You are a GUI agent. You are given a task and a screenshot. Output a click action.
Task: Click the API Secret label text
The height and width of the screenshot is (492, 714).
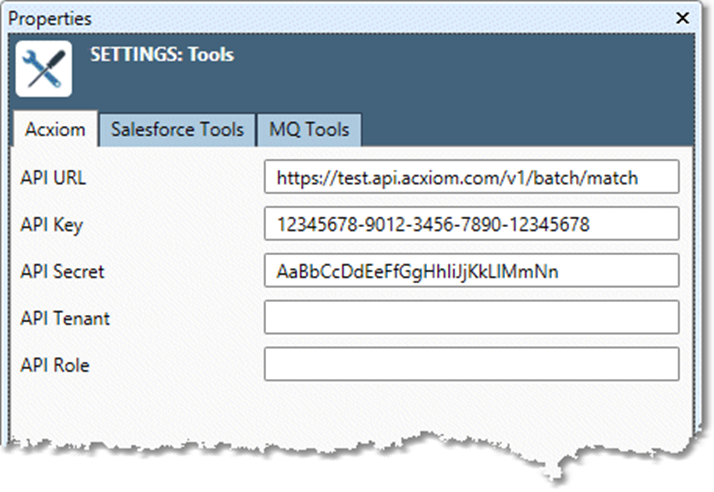pyautogui.click(x=62, y=272)
